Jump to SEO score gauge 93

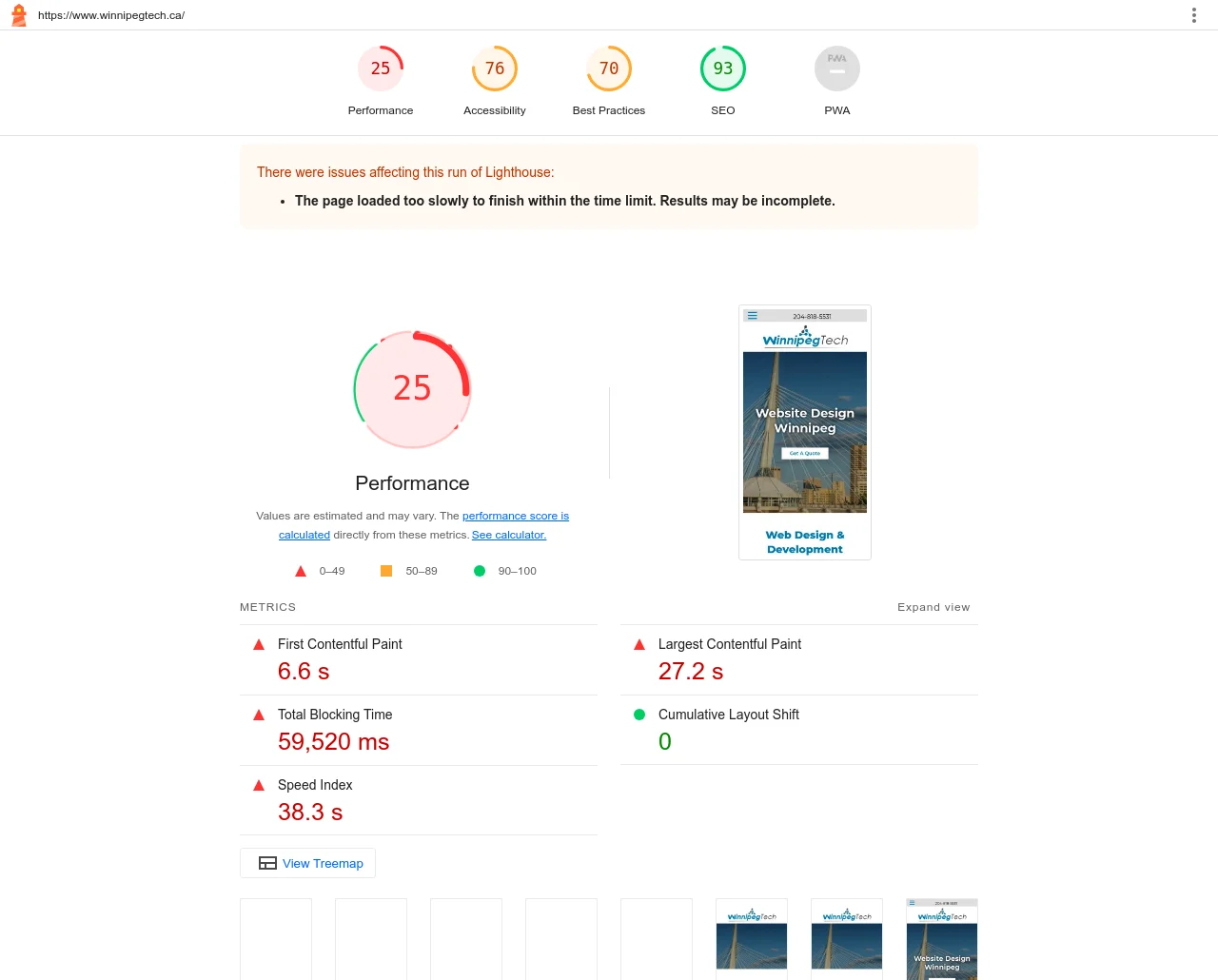pos(723,69)
